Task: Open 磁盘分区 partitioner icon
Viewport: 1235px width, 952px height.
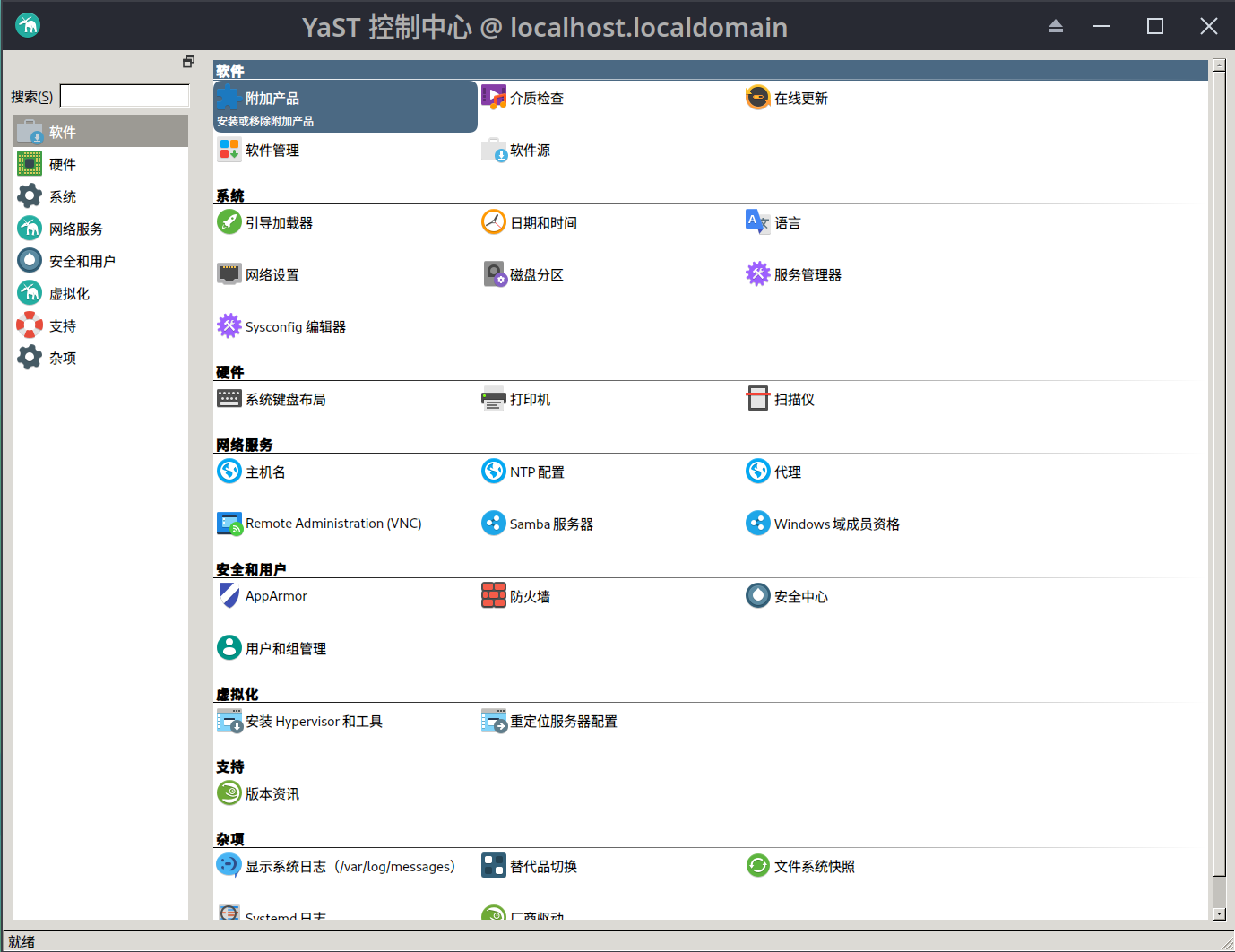Action: click(x=494, y=273)
